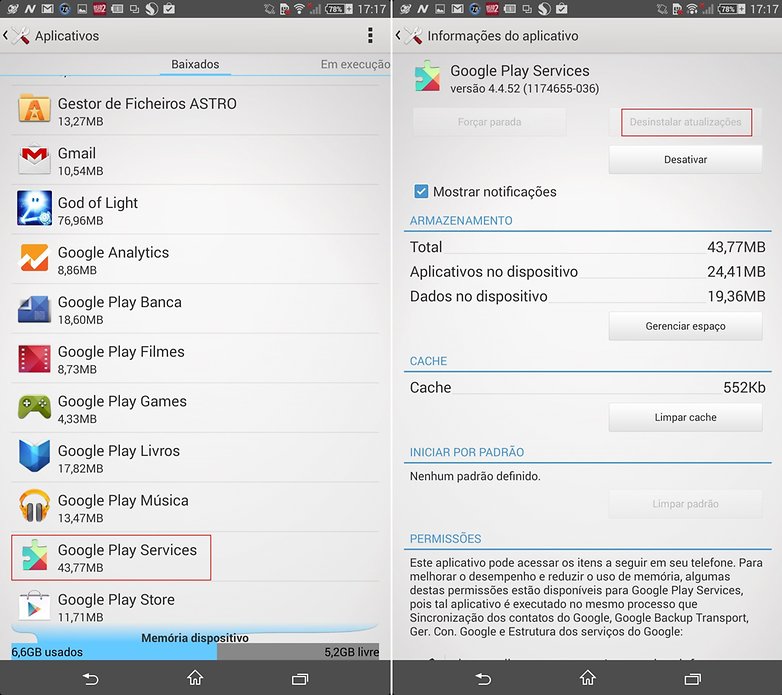This screenshot has height=695, width=782.
Task: Tap the Wi-Fi status icon on left screen
Action: [299, 8]
